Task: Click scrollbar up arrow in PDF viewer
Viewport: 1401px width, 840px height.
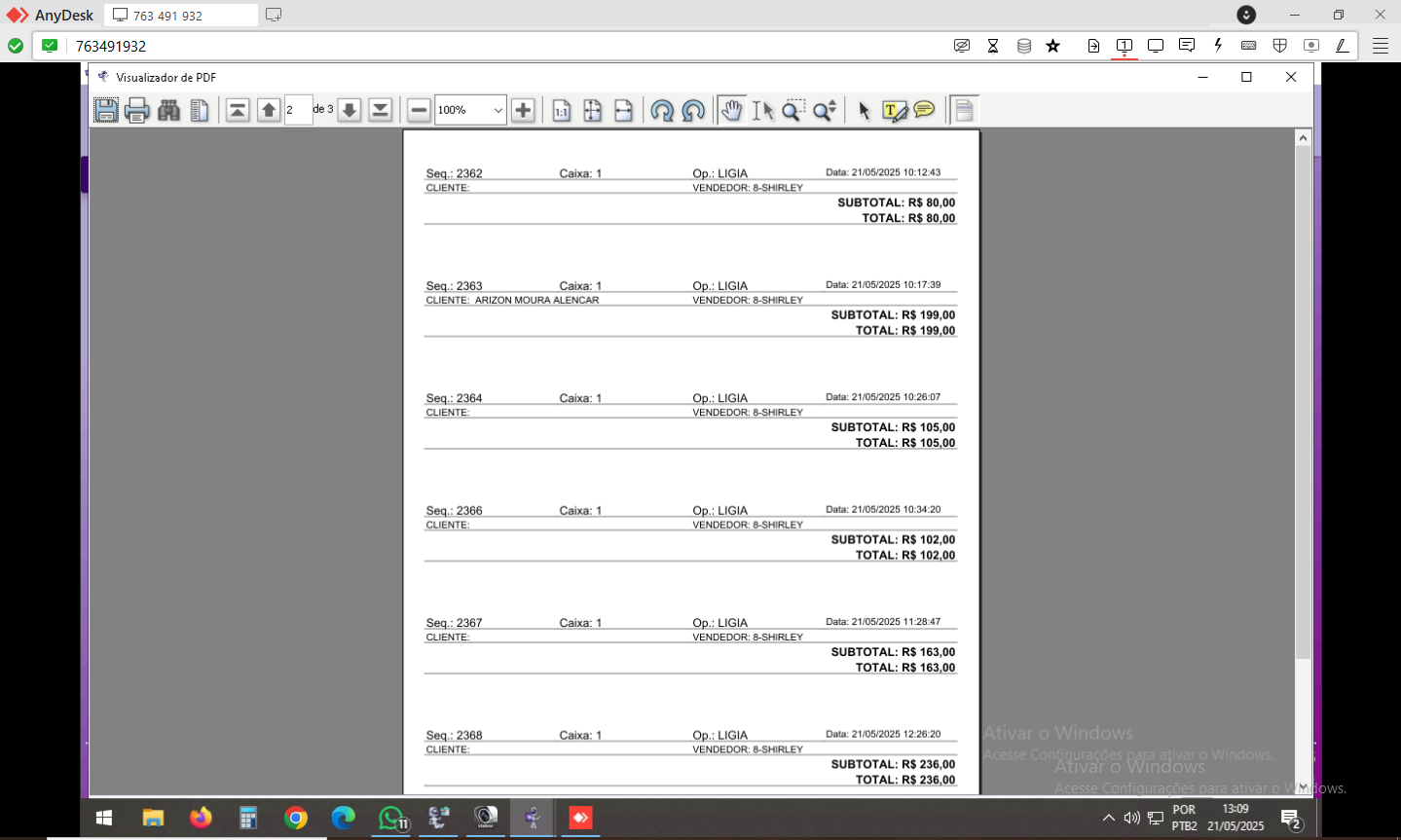Action: (1303, 138)
